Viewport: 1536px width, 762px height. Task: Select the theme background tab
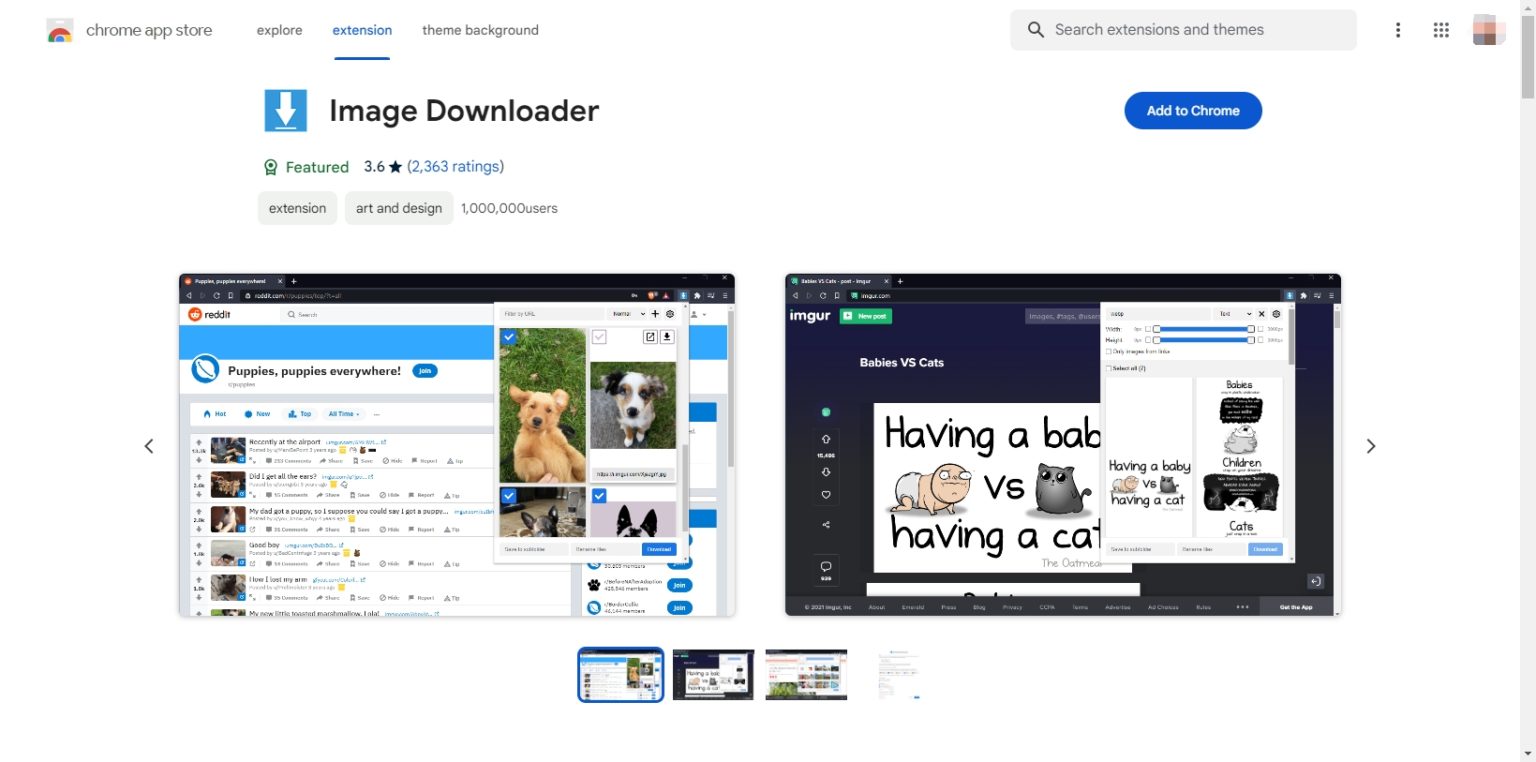481,30
